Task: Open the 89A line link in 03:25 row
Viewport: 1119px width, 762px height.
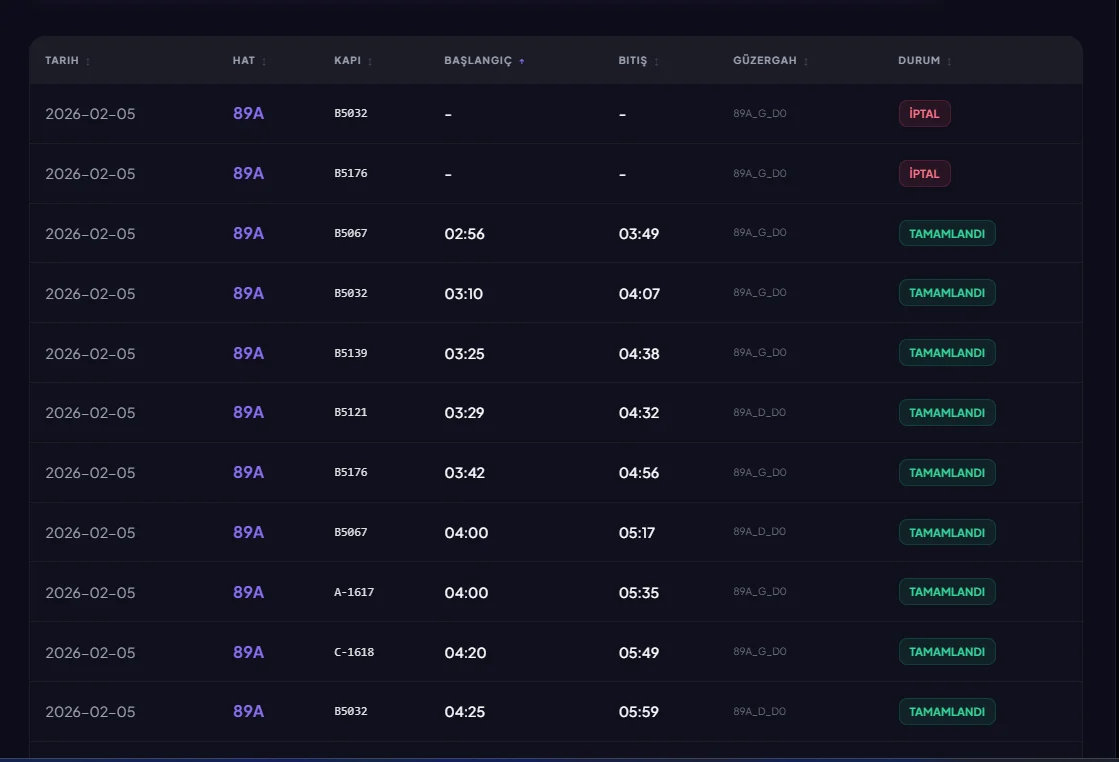Action: point(248,353)
